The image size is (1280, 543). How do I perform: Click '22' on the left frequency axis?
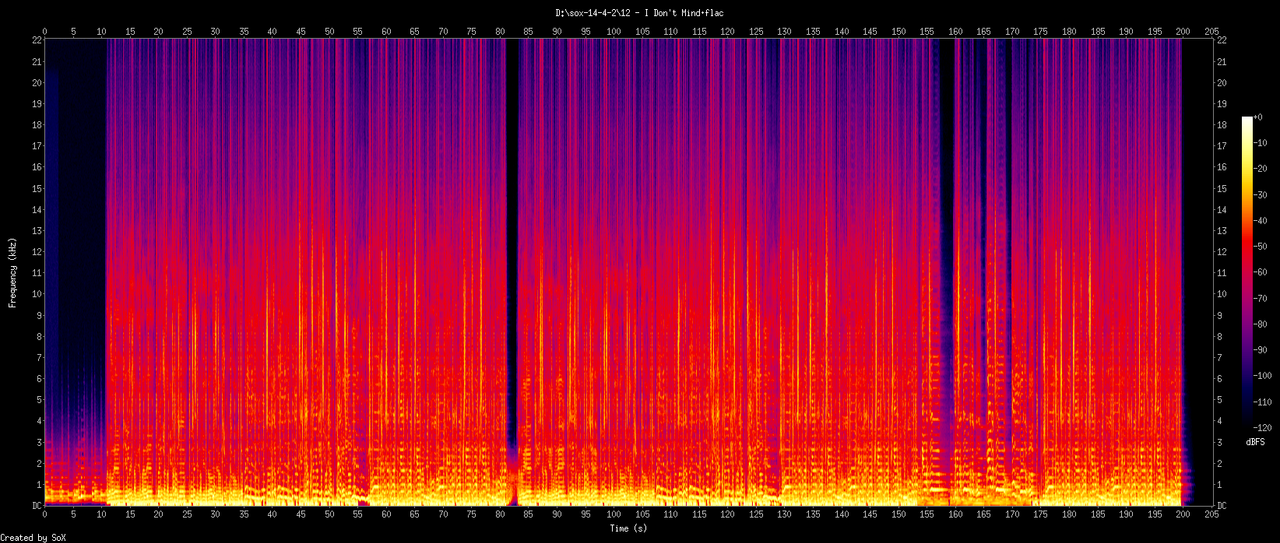(x=36, y=40)
